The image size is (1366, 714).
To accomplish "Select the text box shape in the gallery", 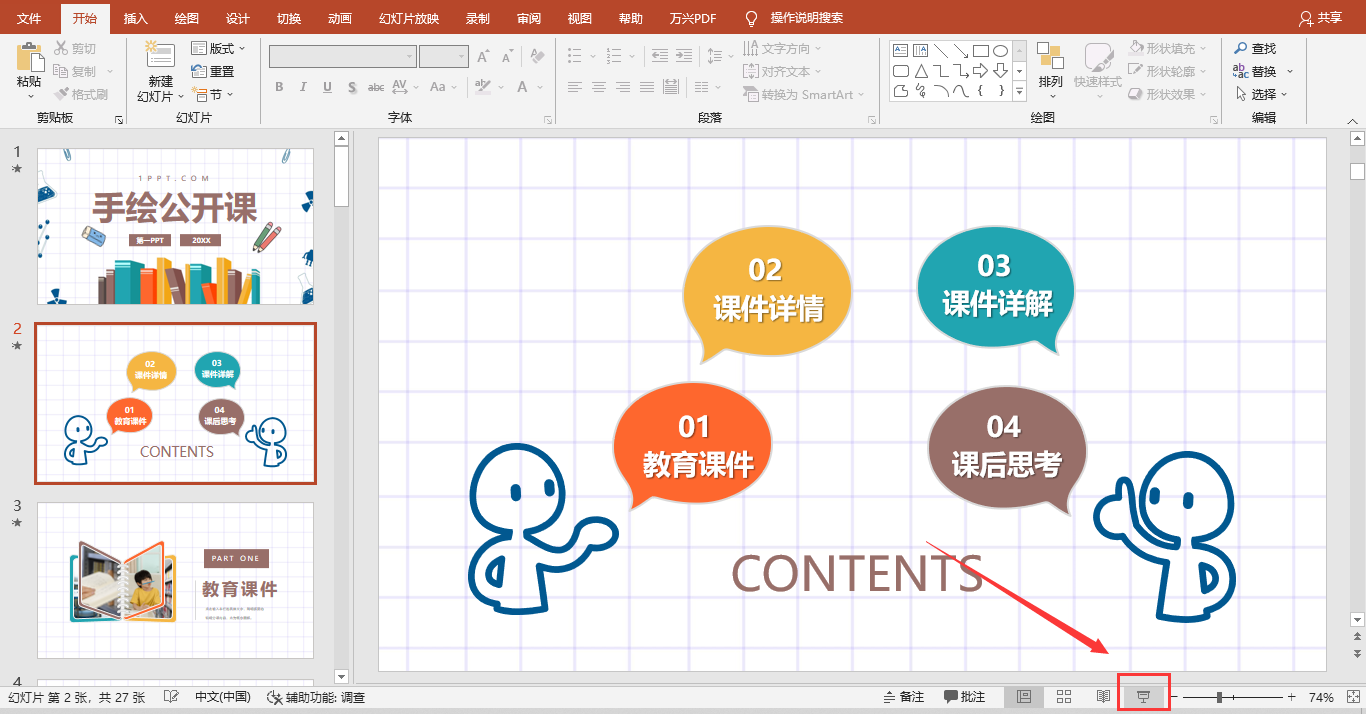I will coord(900,50).
